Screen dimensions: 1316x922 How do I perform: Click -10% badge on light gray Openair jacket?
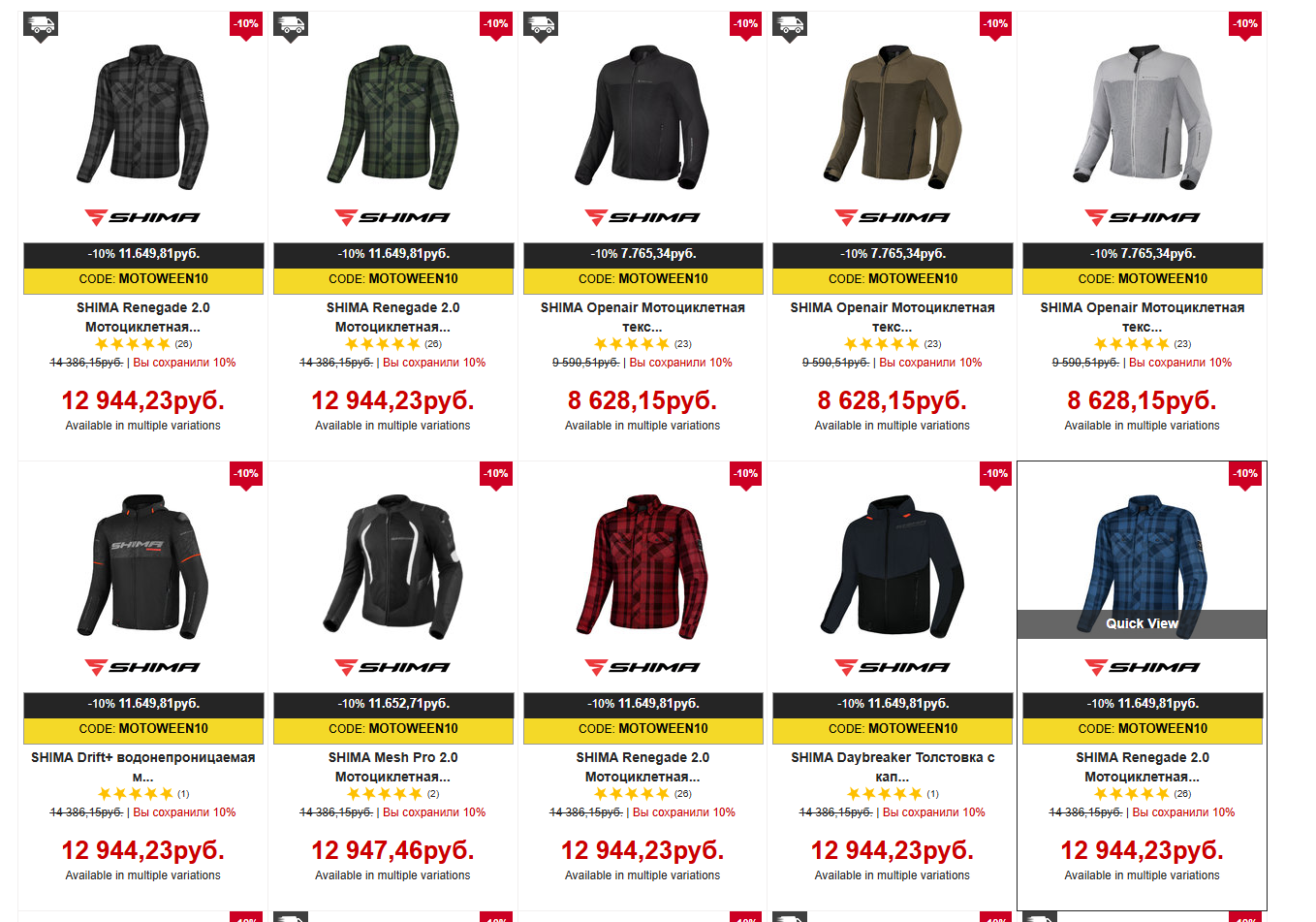[x=1245, y=25]
